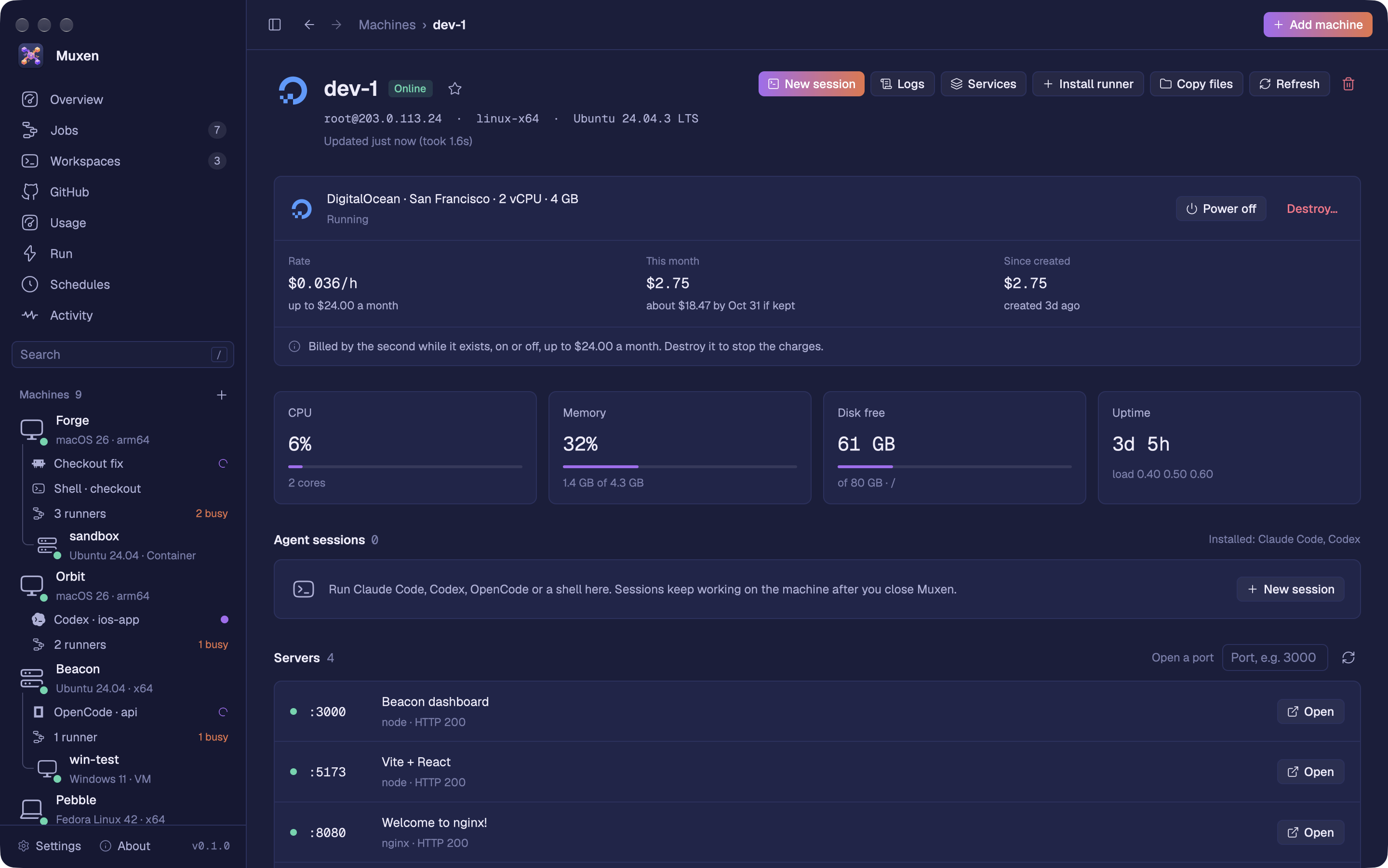
Task: Click the DigitalOcean logo beside dev-1 title
Action: click(x=293, y=90)
